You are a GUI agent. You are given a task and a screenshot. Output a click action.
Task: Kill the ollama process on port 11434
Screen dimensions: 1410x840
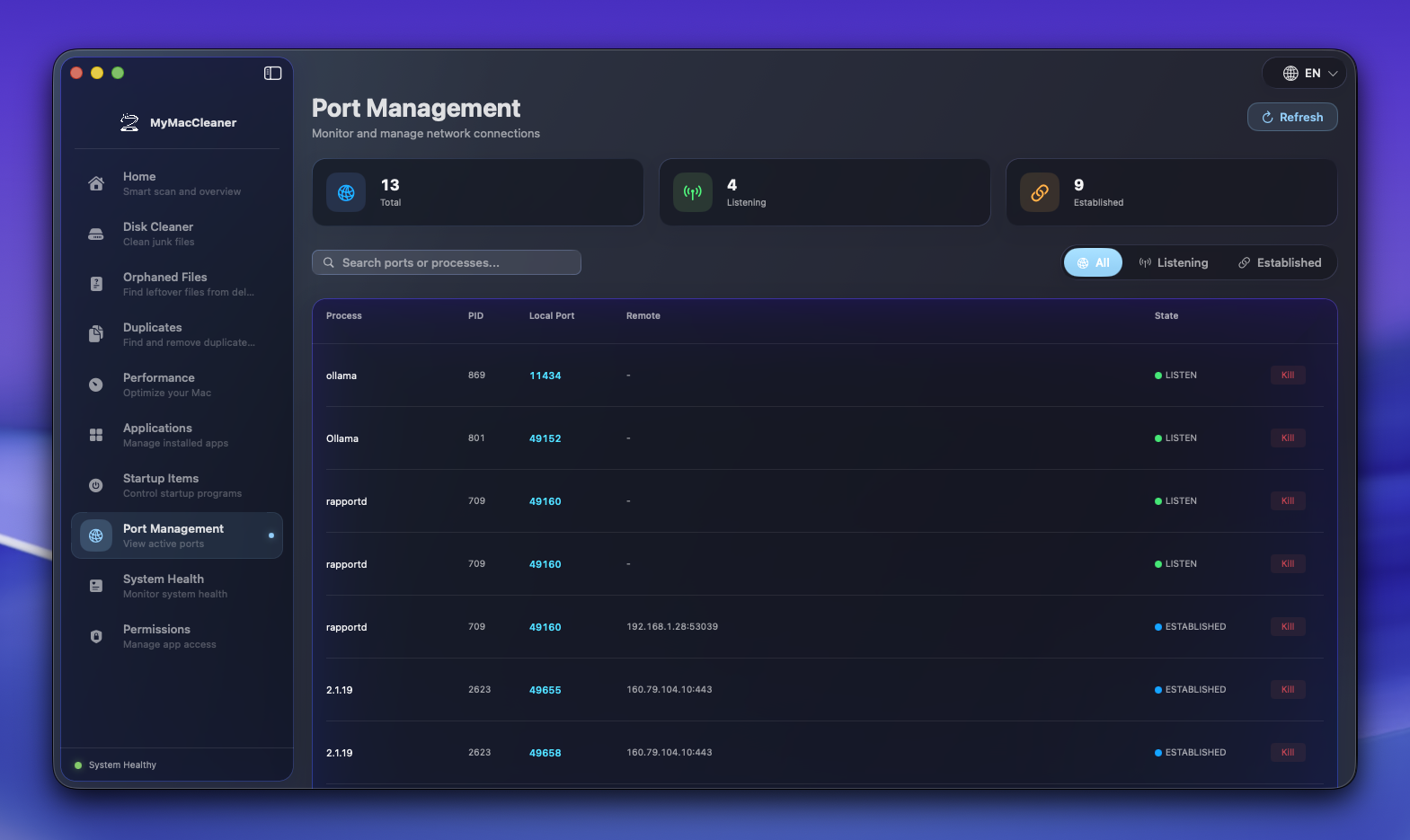point(1288,375)
